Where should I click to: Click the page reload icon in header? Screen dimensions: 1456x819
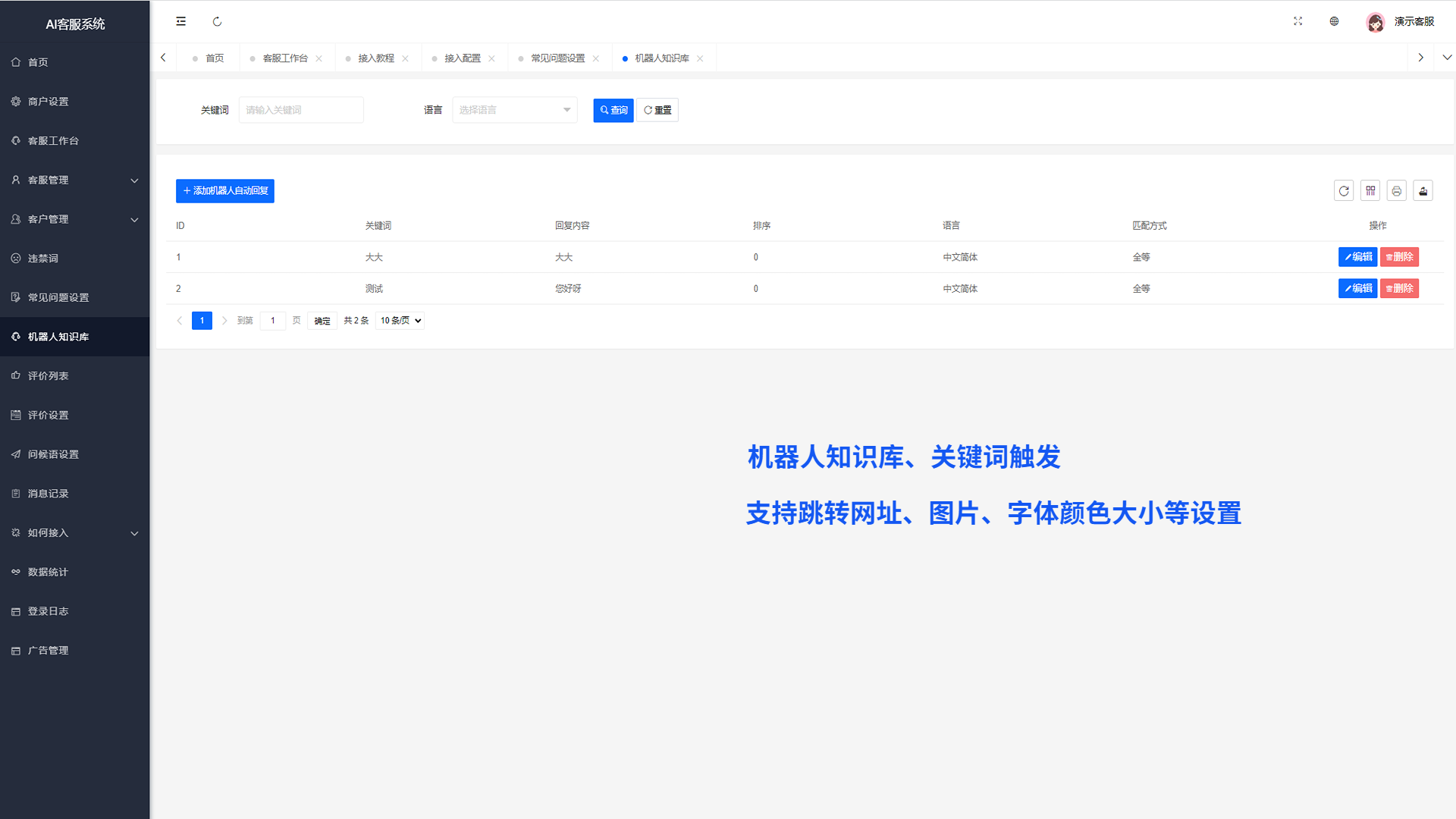pos(217,21)
